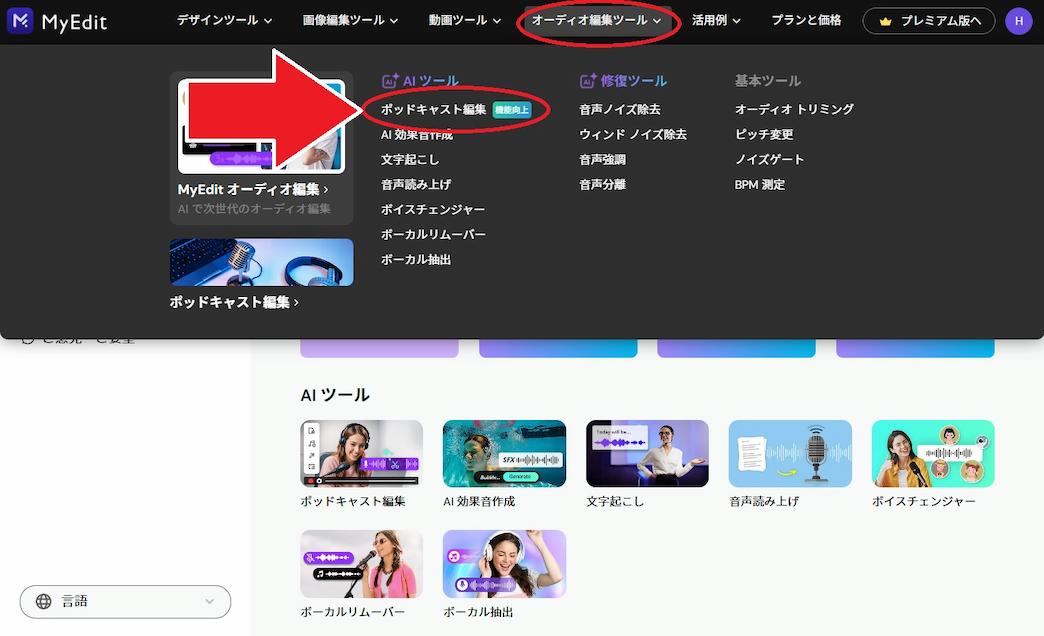Open the 音声読み上げ microphone thumbnail

[x=790, y=454]
